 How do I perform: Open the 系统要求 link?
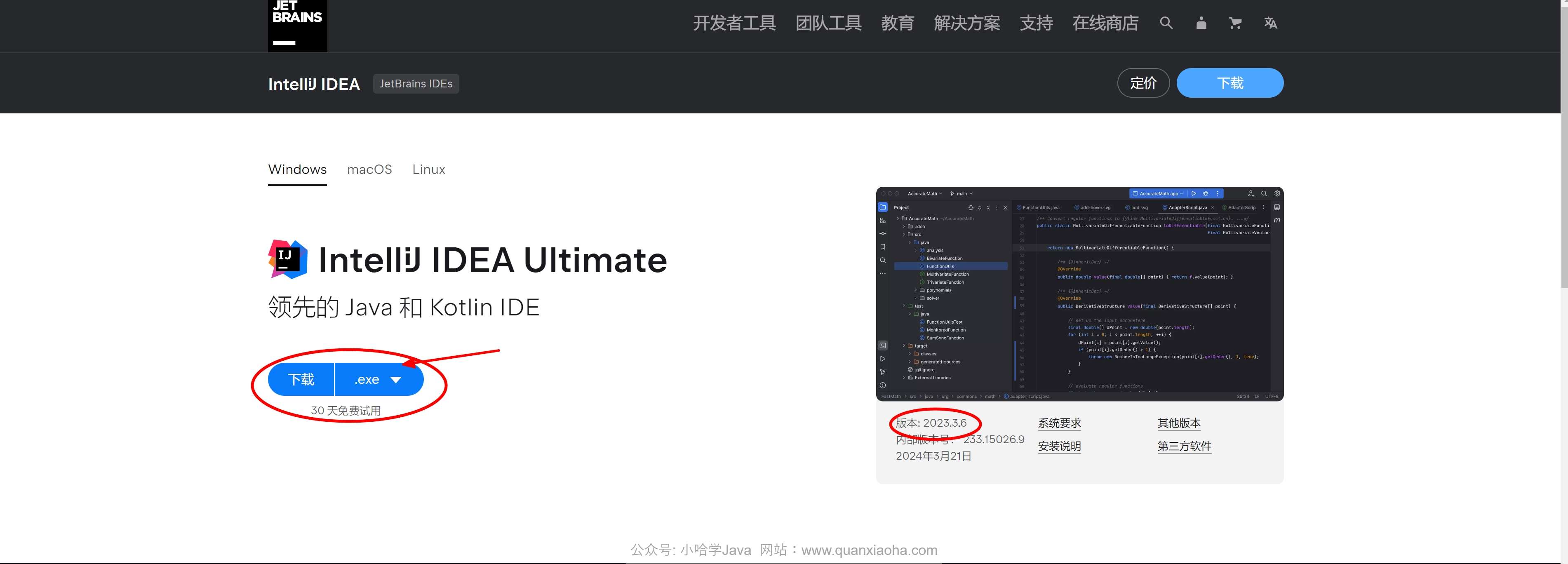pos(1059,423)
